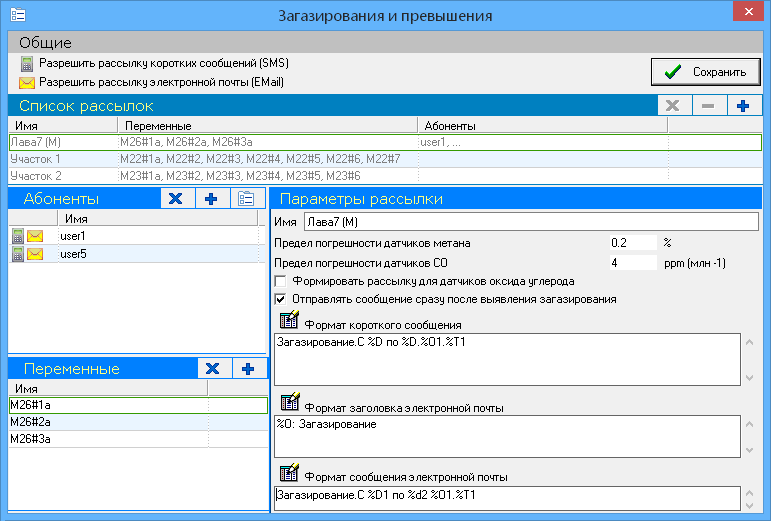The height and width of the screenshot is (521, 771).
Task: Click Сохранить button
Action: click(706, 72)
